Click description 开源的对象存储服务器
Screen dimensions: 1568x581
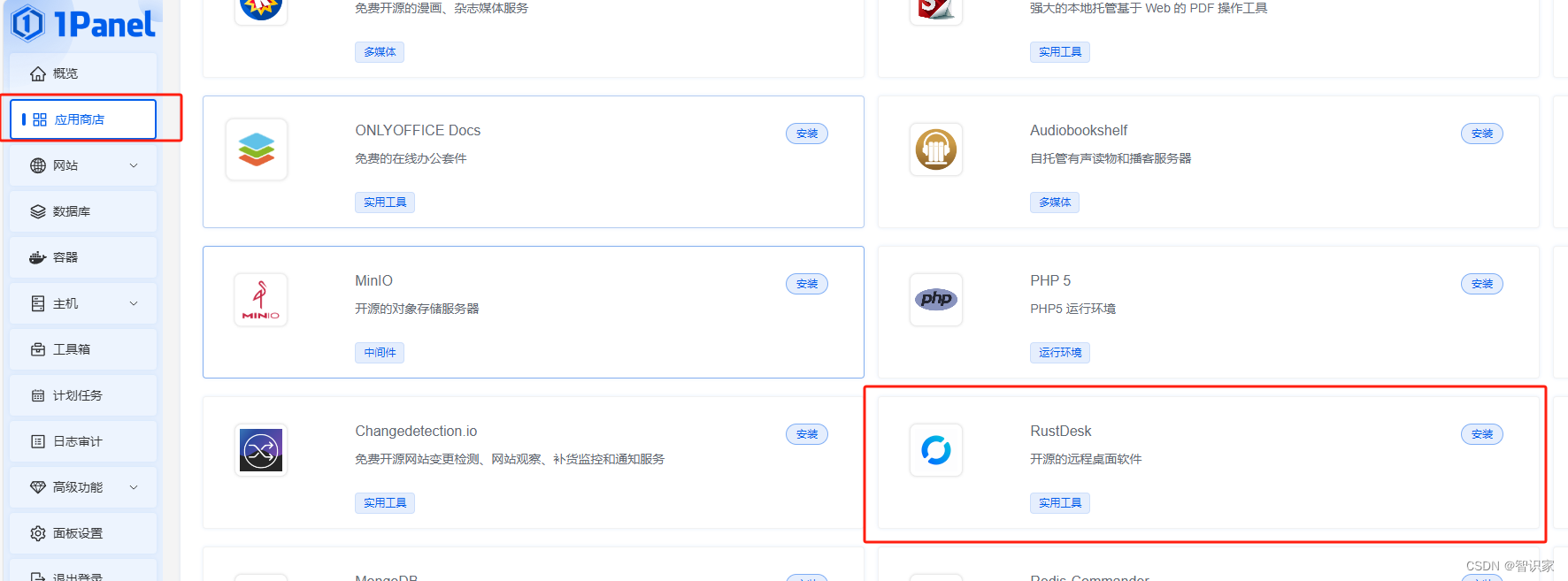pos(417,309)
